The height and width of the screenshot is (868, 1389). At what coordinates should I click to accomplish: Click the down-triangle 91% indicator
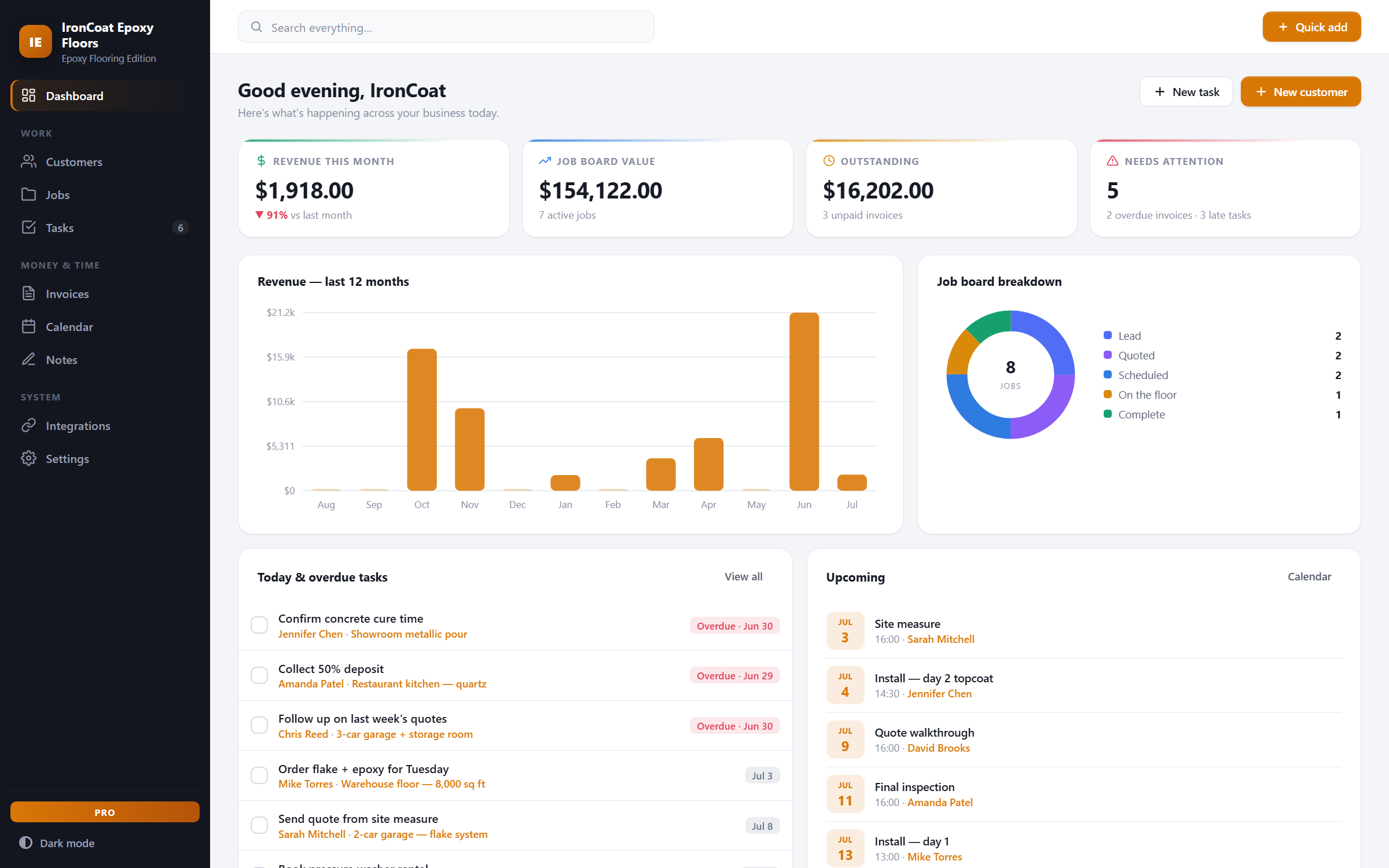(271, 215)
